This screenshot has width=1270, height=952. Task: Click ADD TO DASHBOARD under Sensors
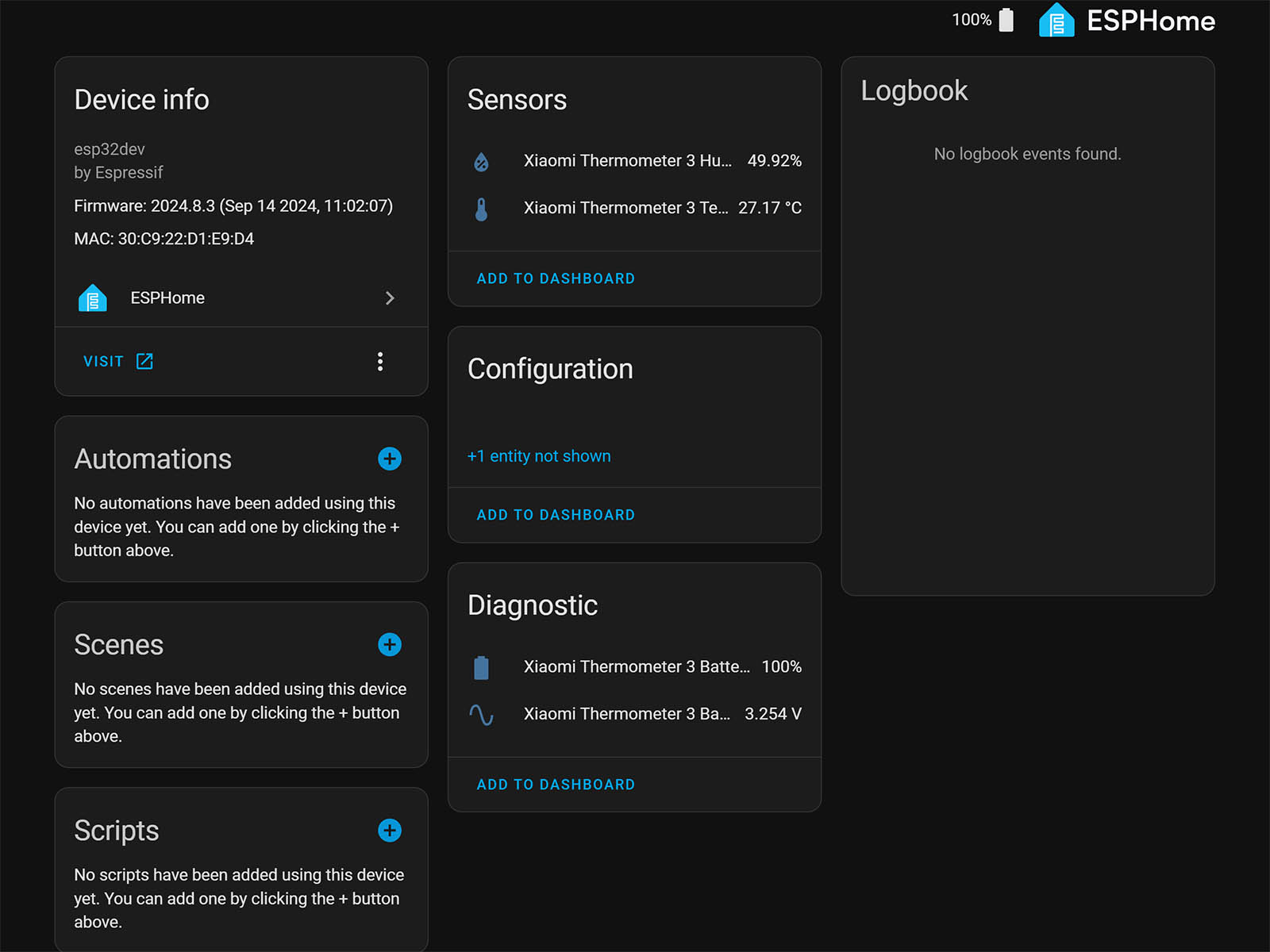point(556,278)
